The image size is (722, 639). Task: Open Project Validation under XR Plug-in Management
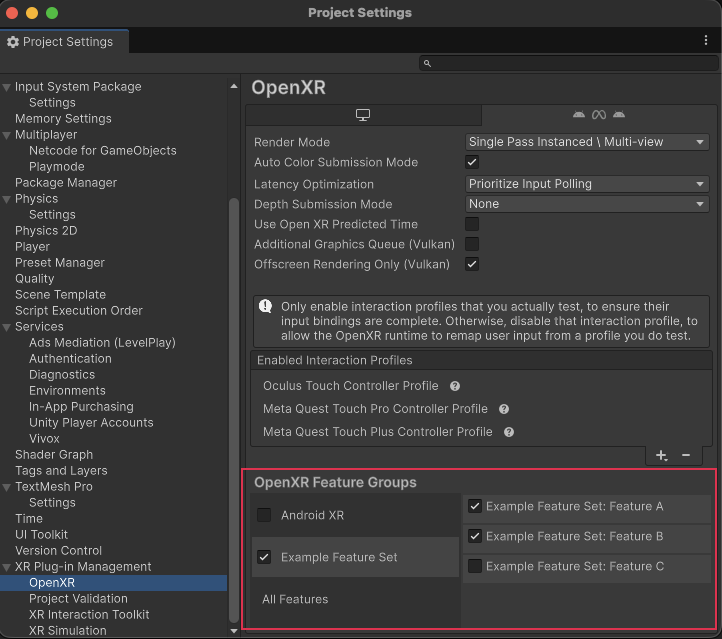coord(78,599)
